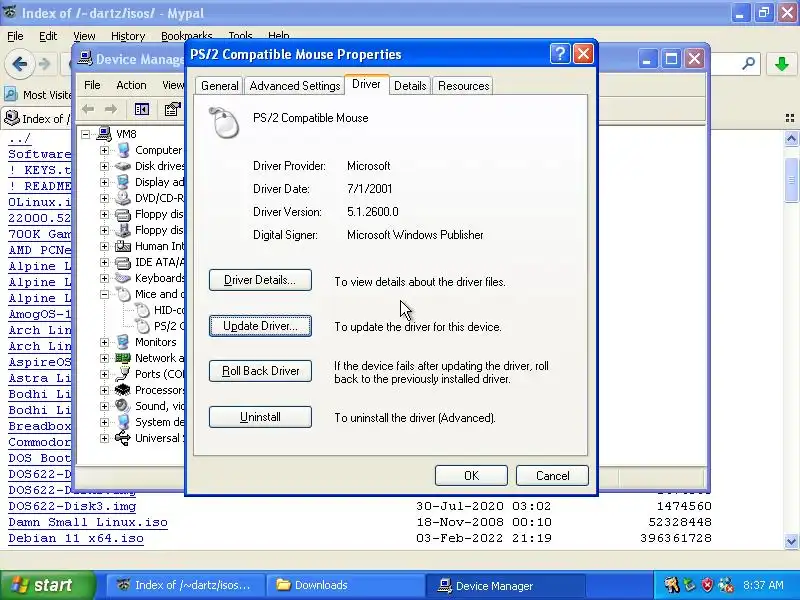Expand the Computer tree node

(x=105, y=151)
